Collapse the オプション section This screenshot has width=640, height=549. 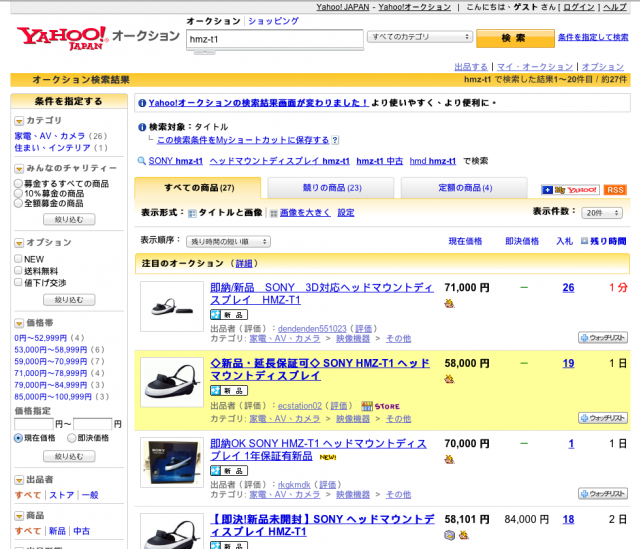(x=19, y=243)
